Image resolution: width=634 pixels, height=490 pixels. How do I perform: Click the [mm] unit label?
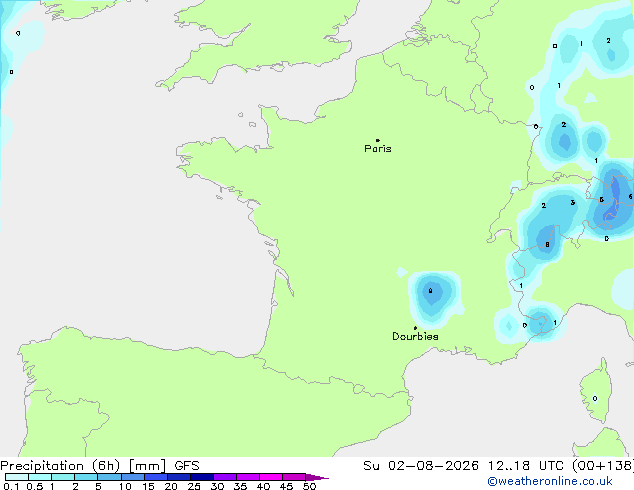coord(147,466)
